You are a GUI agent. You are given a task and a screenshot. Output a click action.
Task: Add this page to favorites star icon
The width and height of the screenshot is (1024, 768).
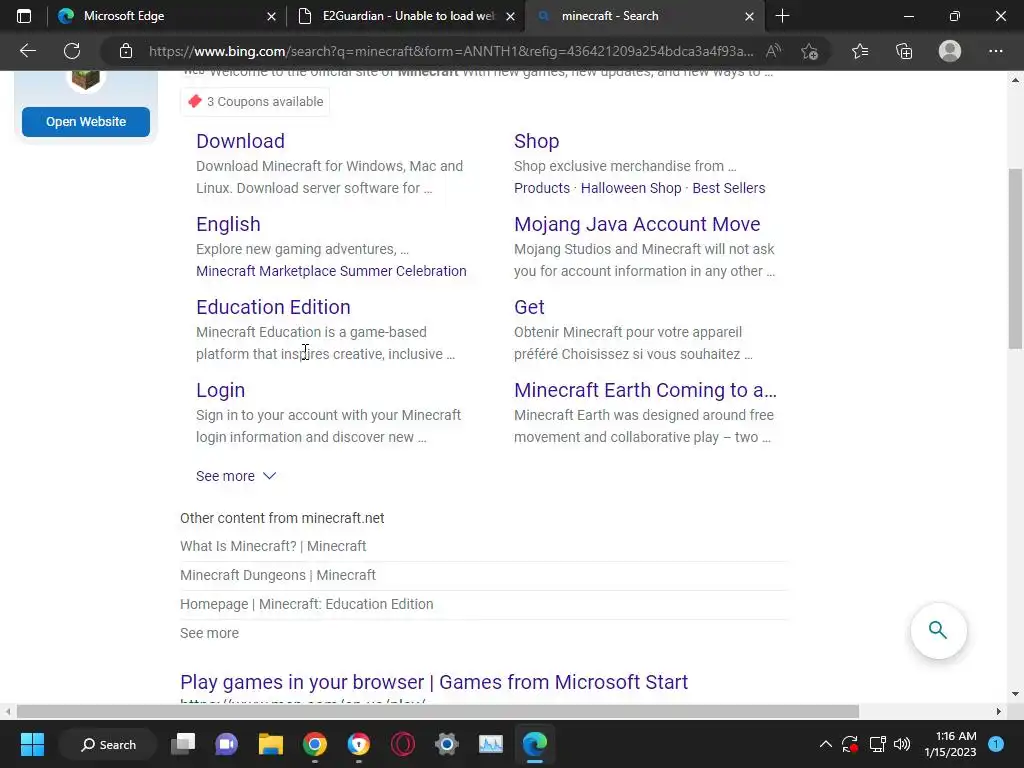tap(810, 51)
